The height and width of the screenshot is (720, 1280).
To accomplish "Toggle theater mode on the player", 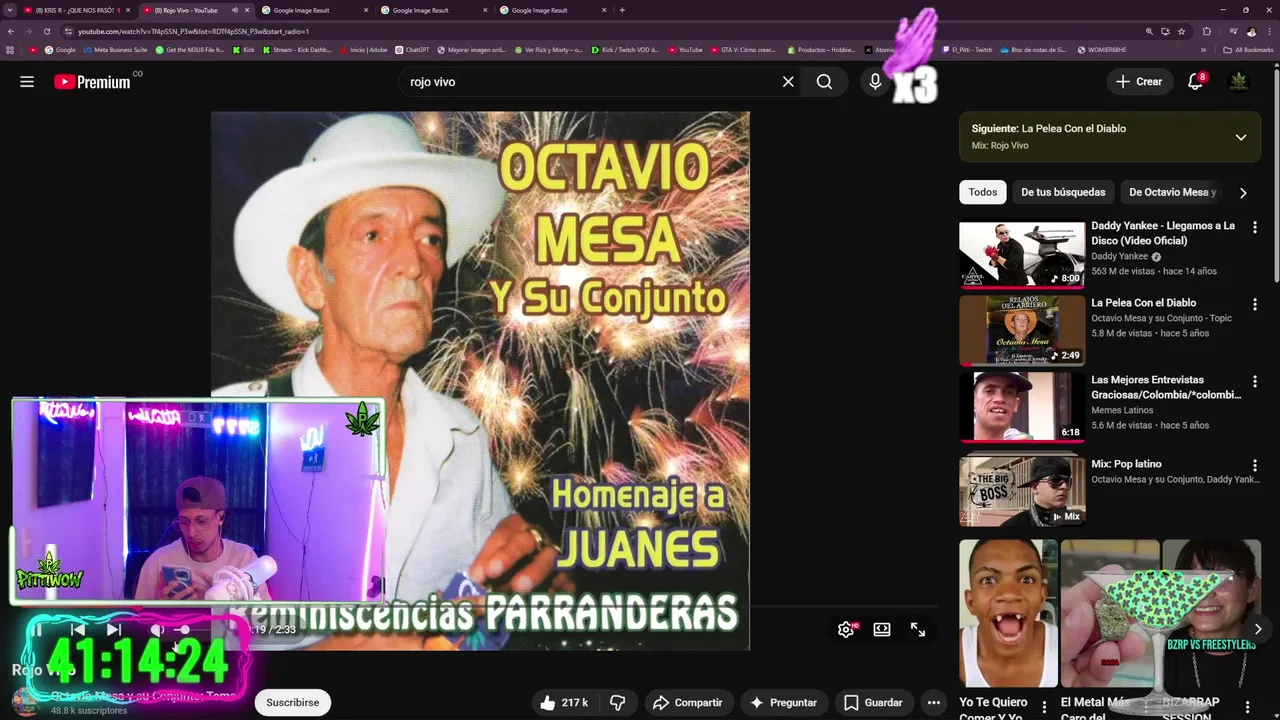I will pyautogui.click(x=882, y=629).
